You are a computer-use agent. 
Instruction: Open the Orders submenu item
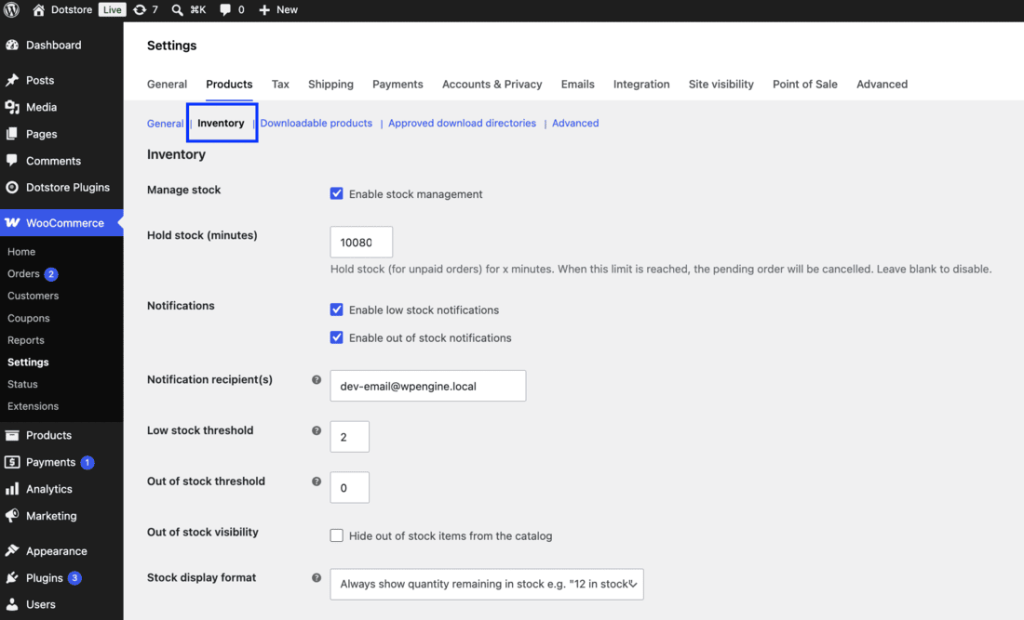click(24, 274)
